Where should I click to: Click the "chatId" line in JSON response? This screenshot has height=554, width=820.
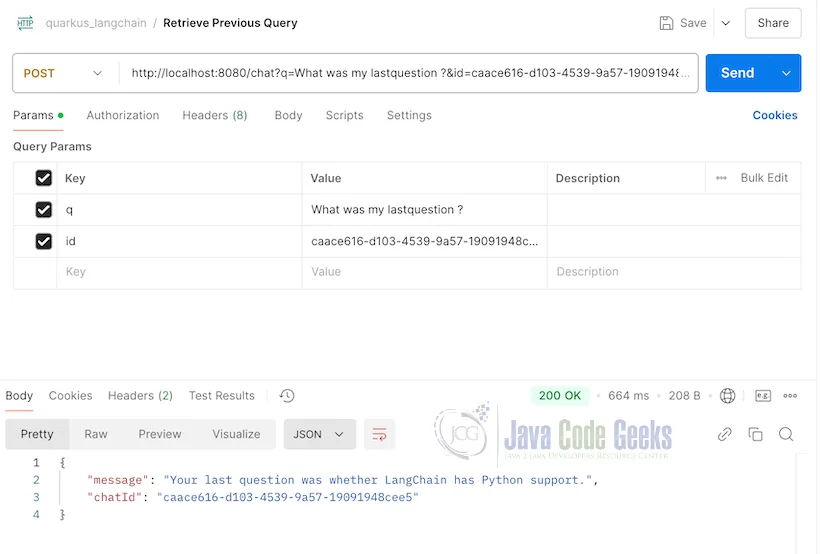(x=253, y=498)
